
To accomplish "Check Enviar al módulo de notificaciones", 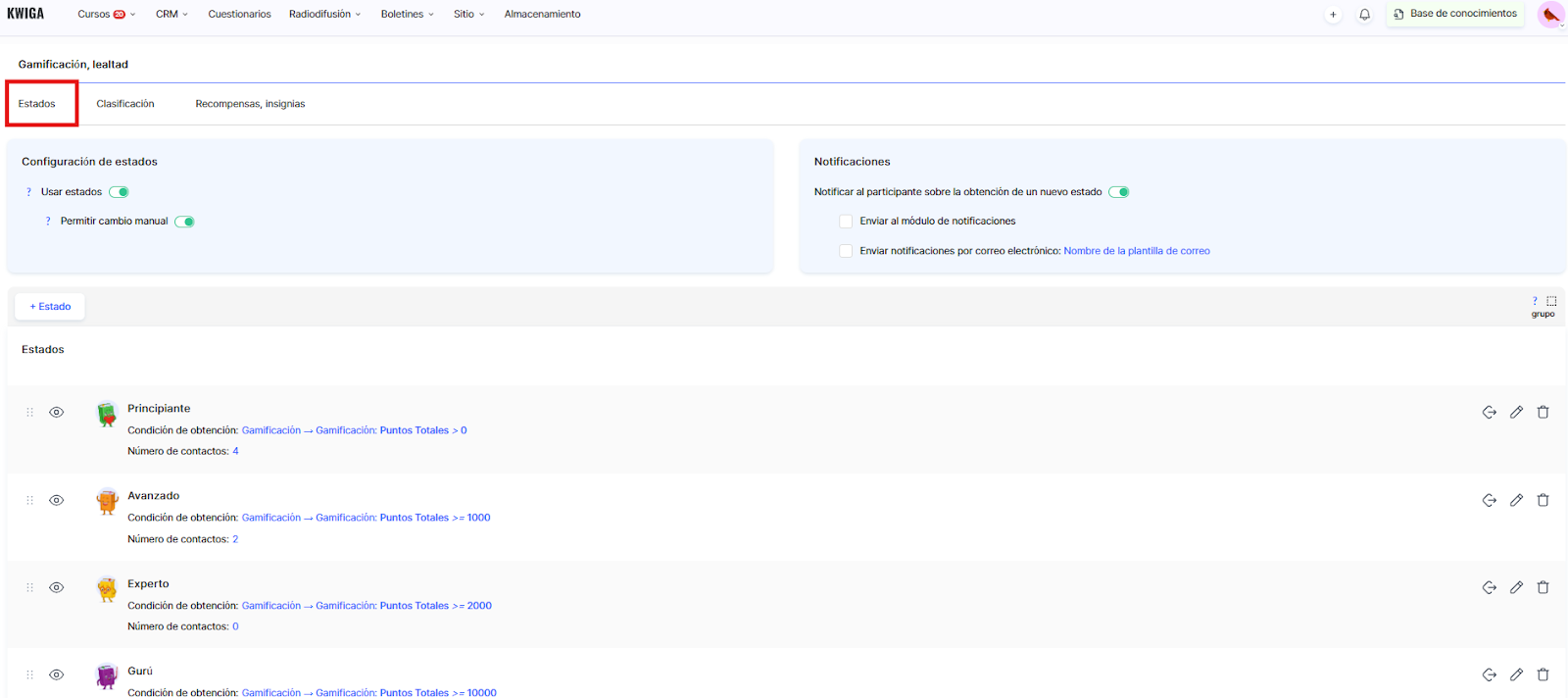I will click(846, 222).
